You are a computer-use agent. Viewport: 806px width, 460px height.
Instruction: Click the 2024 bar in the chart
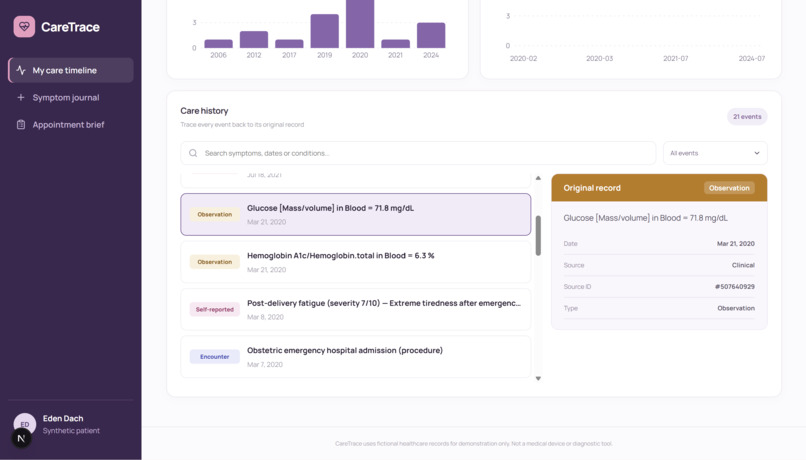(431, 35)
